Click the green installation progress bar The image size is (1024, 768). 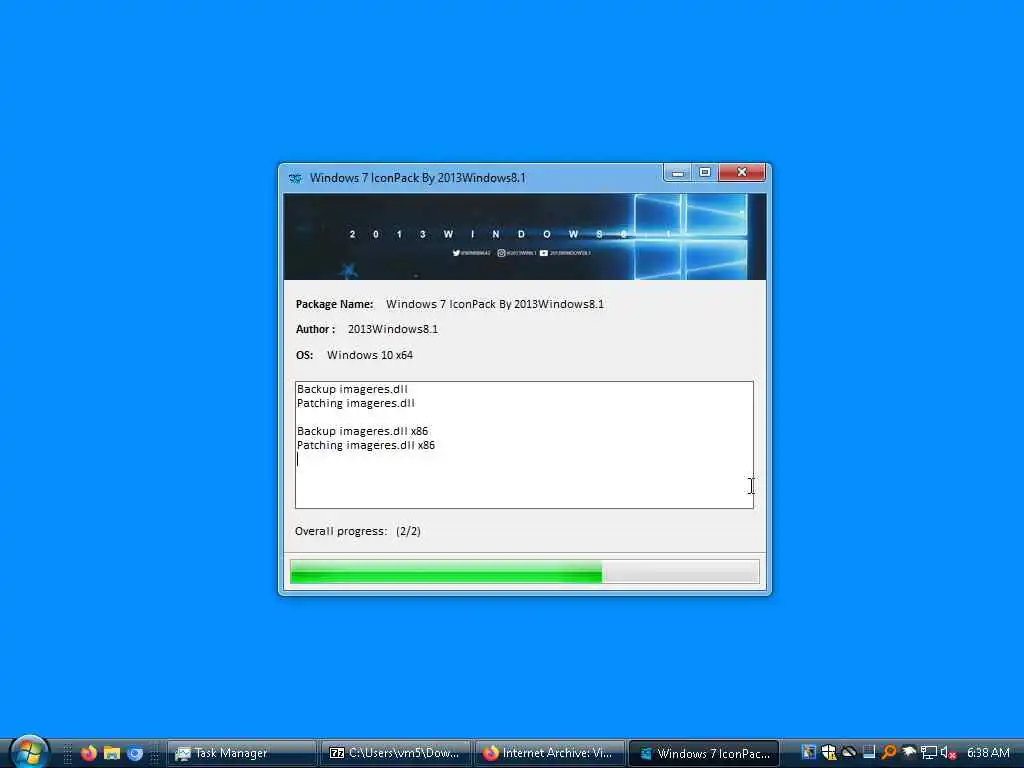coord(525,571)
